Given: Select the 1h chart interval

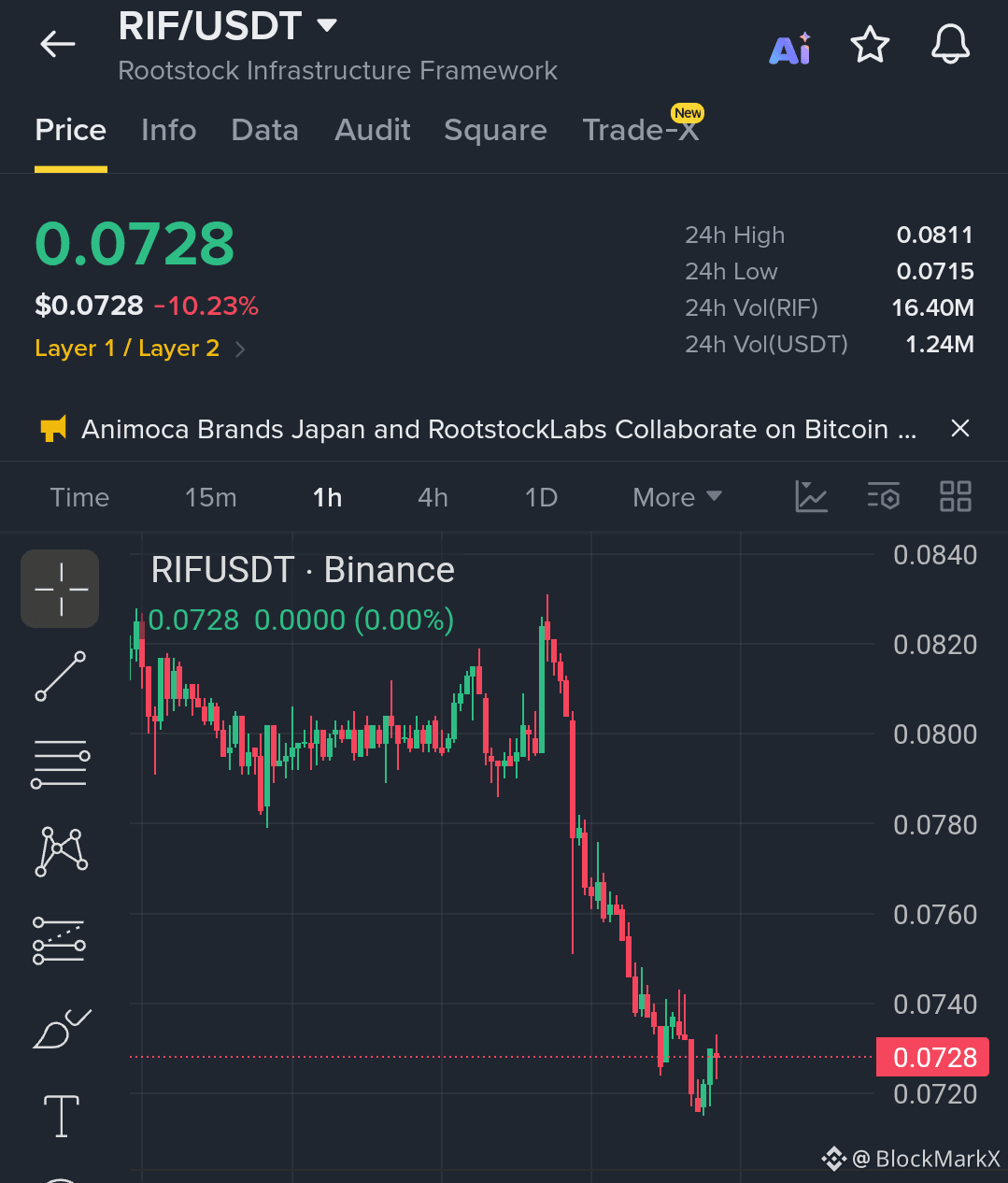Looking at the screenshot, I should click(328, 497).
